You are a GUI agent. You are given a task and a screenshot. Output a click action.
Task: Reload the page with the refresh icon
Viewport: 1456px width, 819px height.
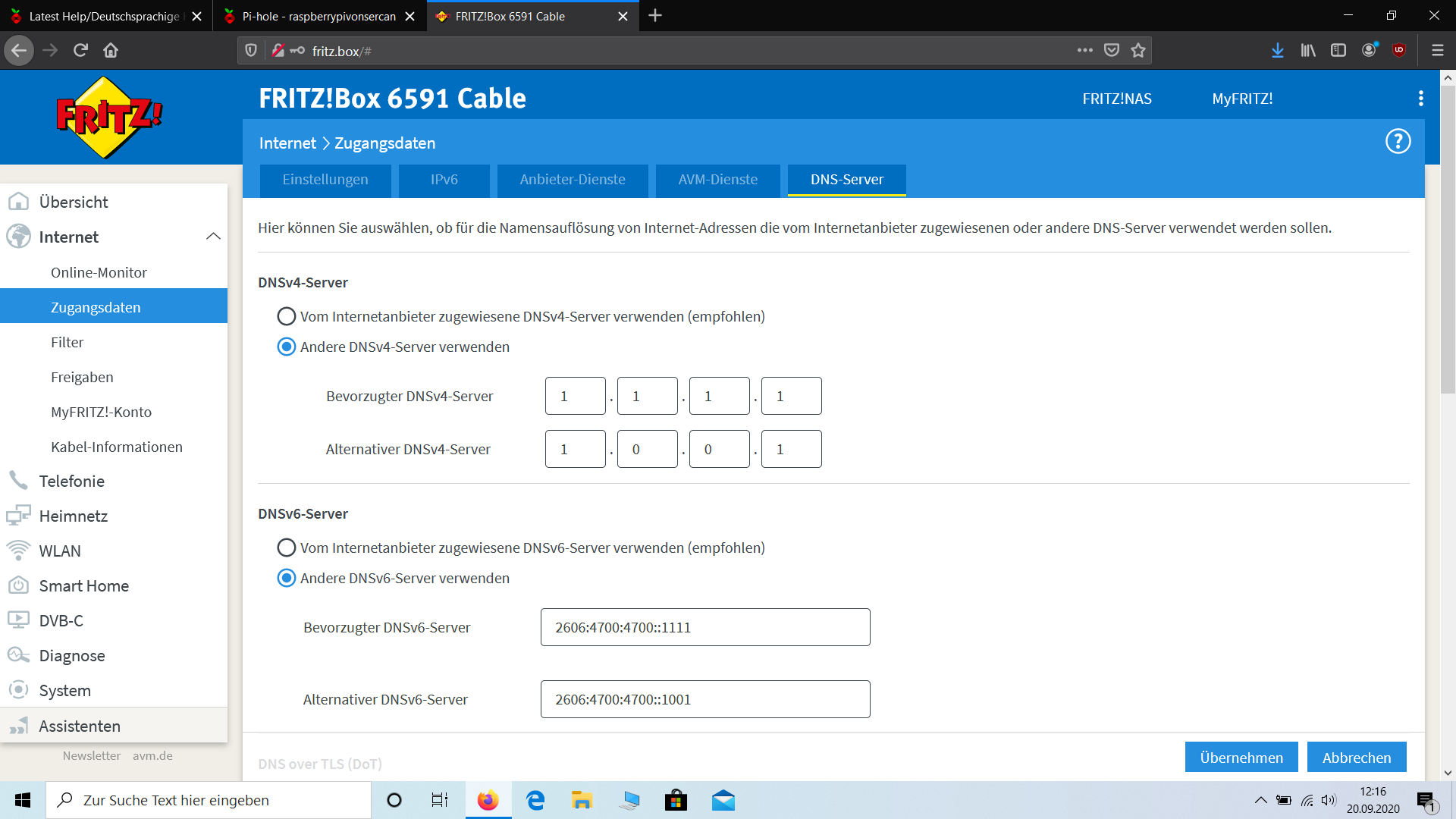[80, 51]
